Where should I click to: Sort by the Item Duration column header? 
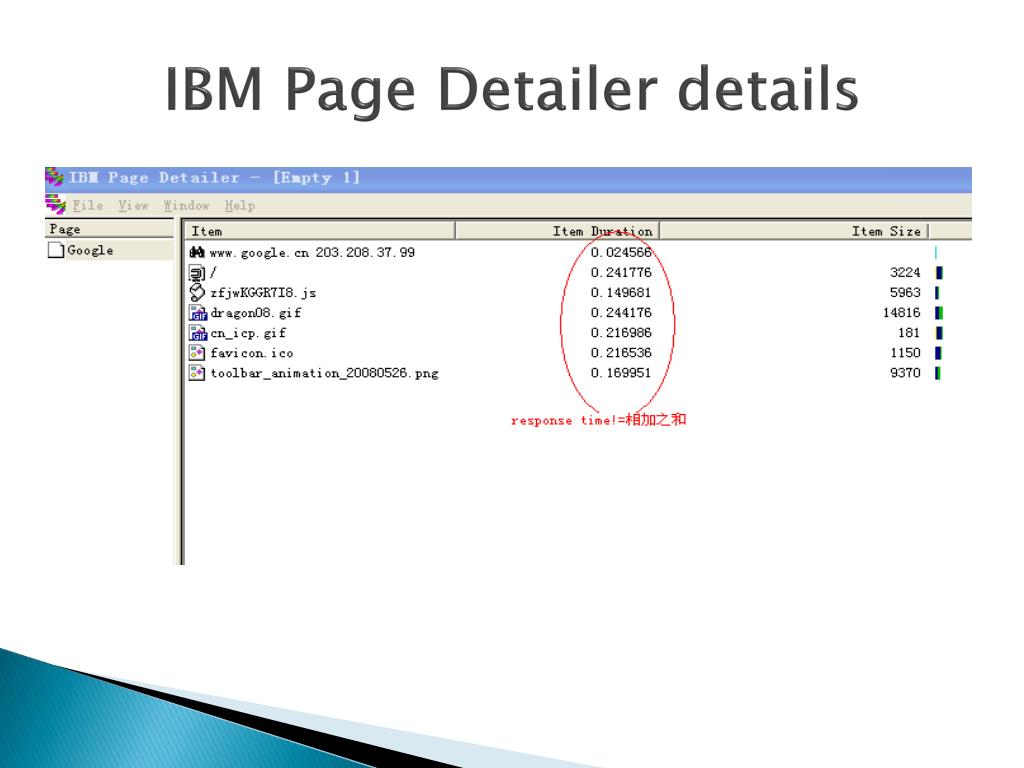[x=557, y=231]
